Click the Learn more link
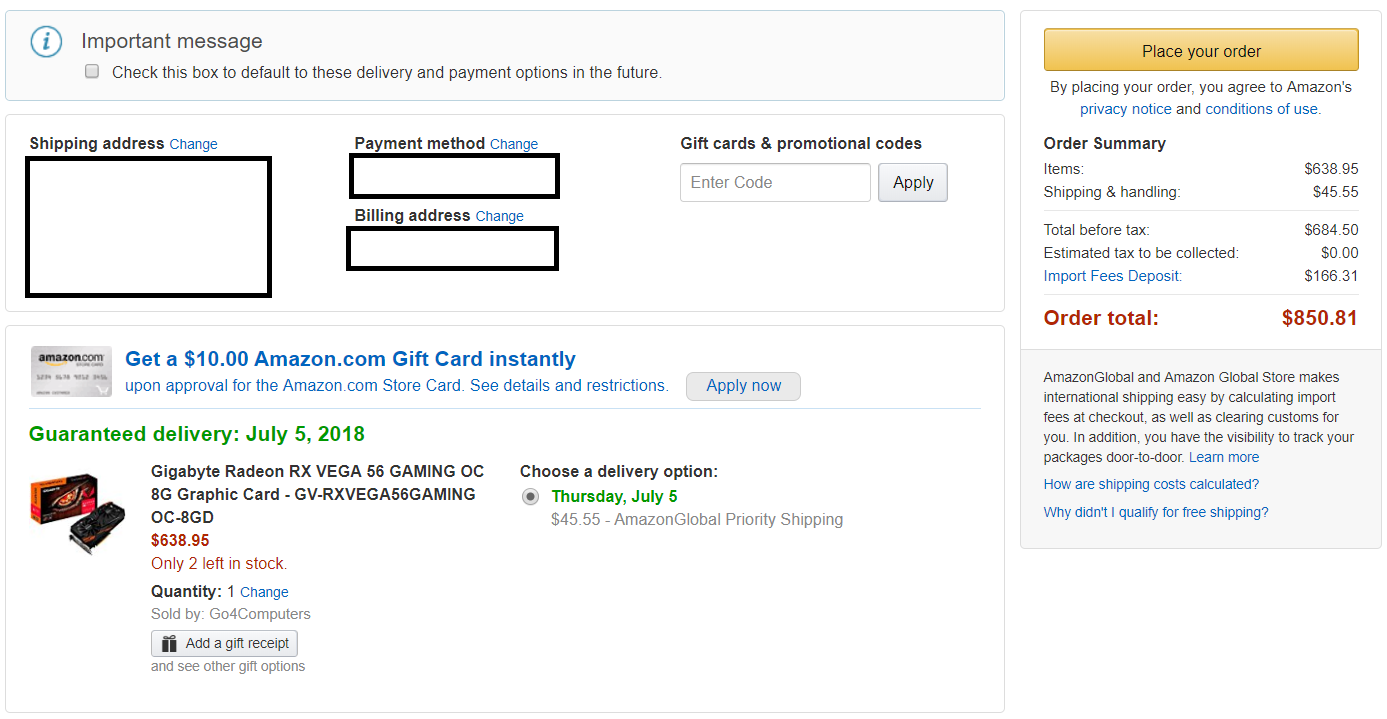This screenshot has width=1387, height=719. [x=1224, y=457]
